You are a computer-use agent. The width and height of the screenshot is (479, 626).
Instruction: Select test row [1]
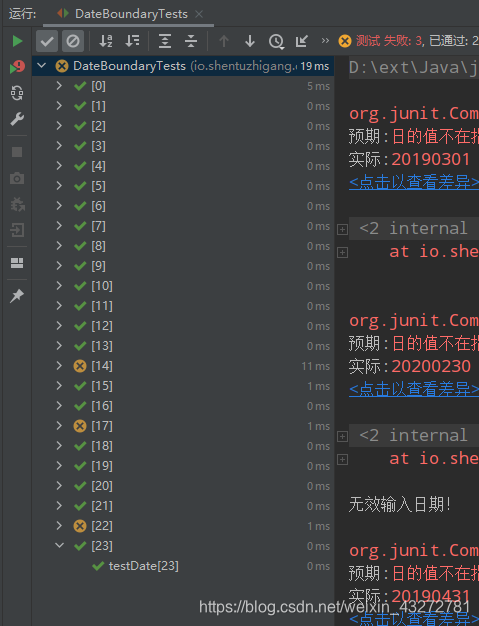click(x=183, y=106)
